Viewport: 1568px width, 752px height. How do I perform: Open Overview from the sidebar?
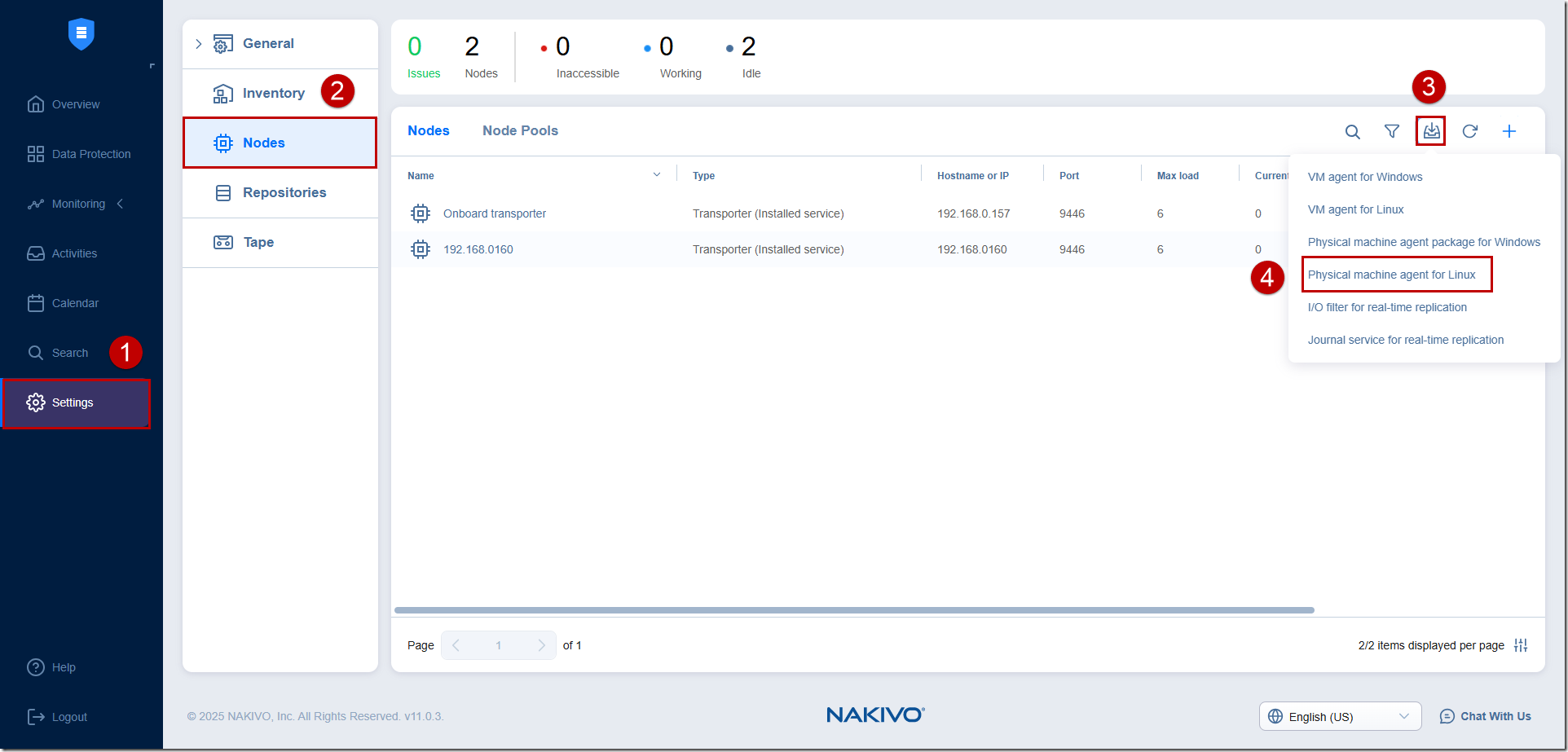(75, 104)
